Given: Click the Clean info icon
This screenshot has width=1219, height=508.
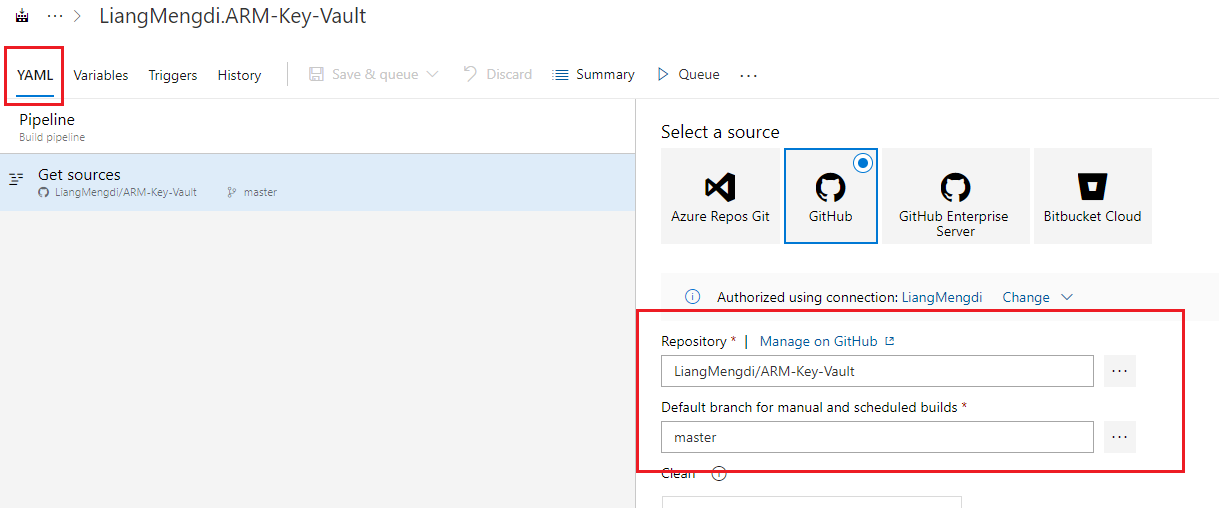Looking at the screenshot, I should pyautogui.click(x=718, y=474).
